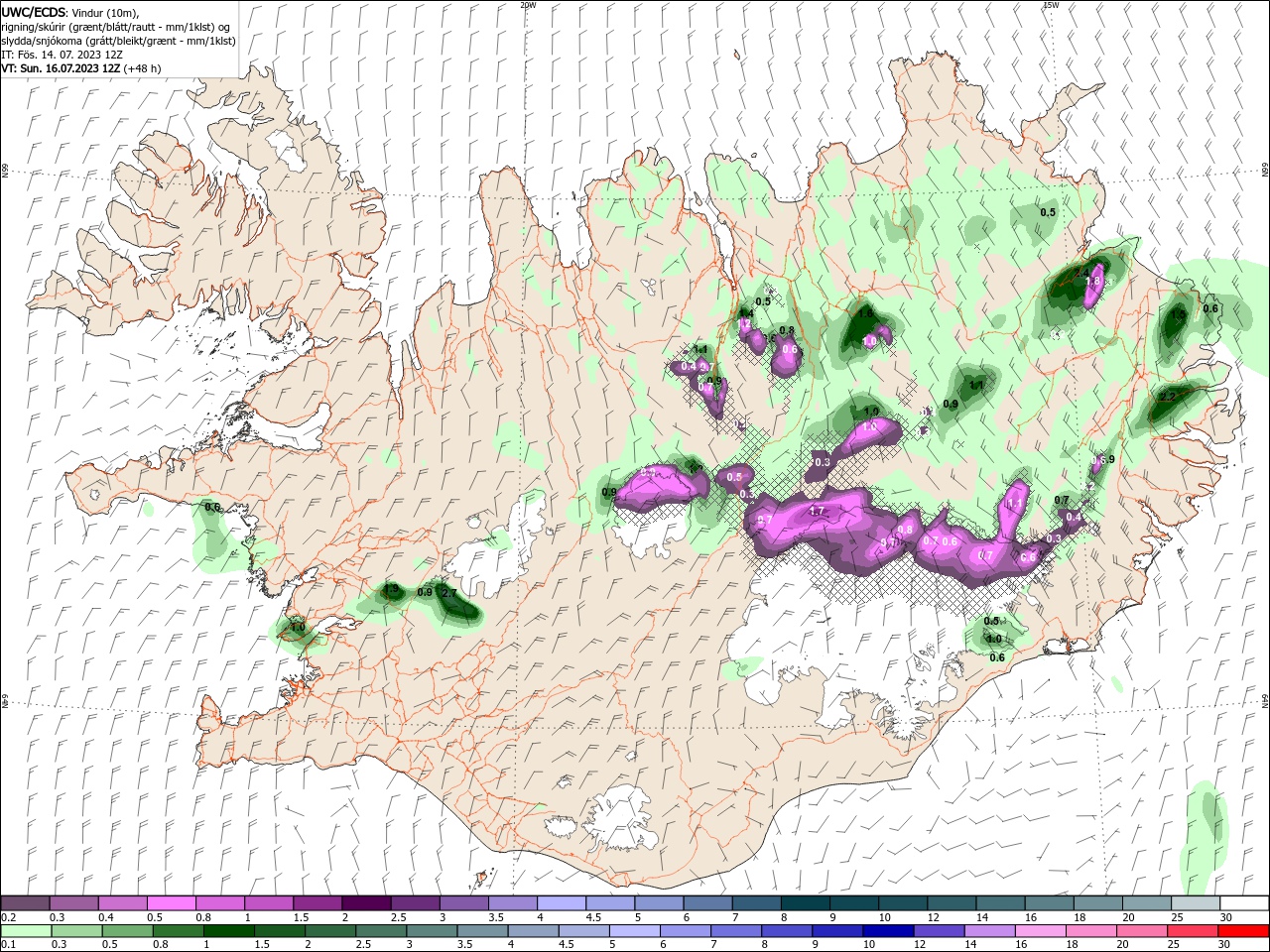Click the 15W longitude label at top
The height and width of the screenshot is (952, 1270).
1051,5
